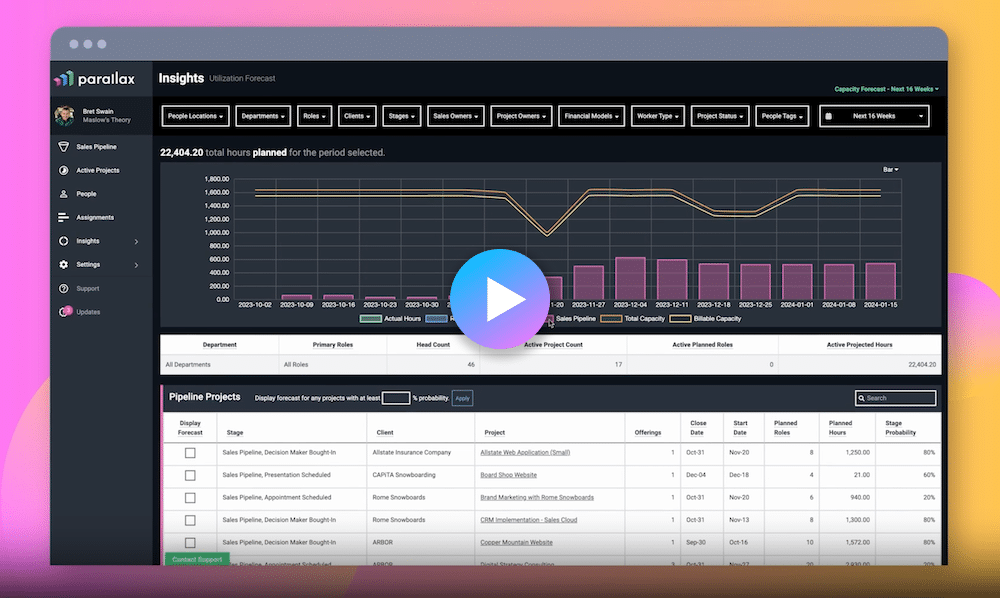Screen dimensions: 1000x598
Task: Check Display Forecast for Board Shop Website
Action: 190,476
